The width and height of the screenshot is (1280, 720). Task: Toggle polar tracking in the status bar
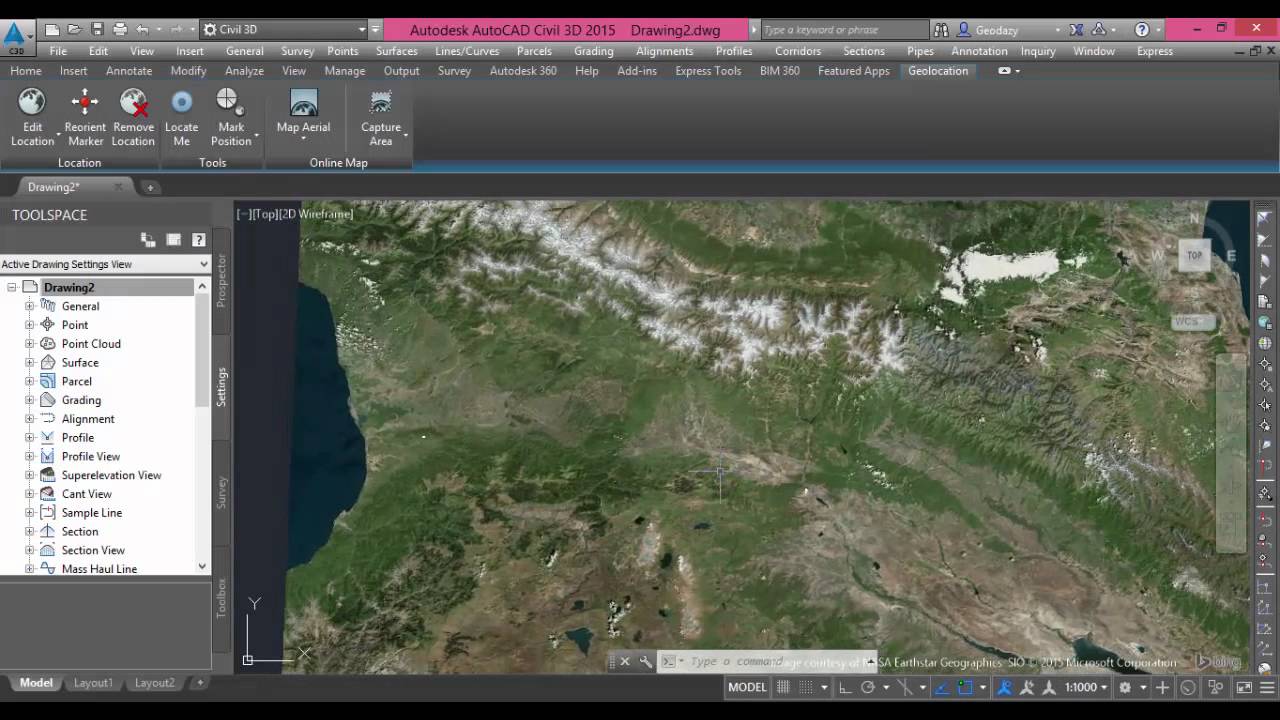(x=867, y=687)
